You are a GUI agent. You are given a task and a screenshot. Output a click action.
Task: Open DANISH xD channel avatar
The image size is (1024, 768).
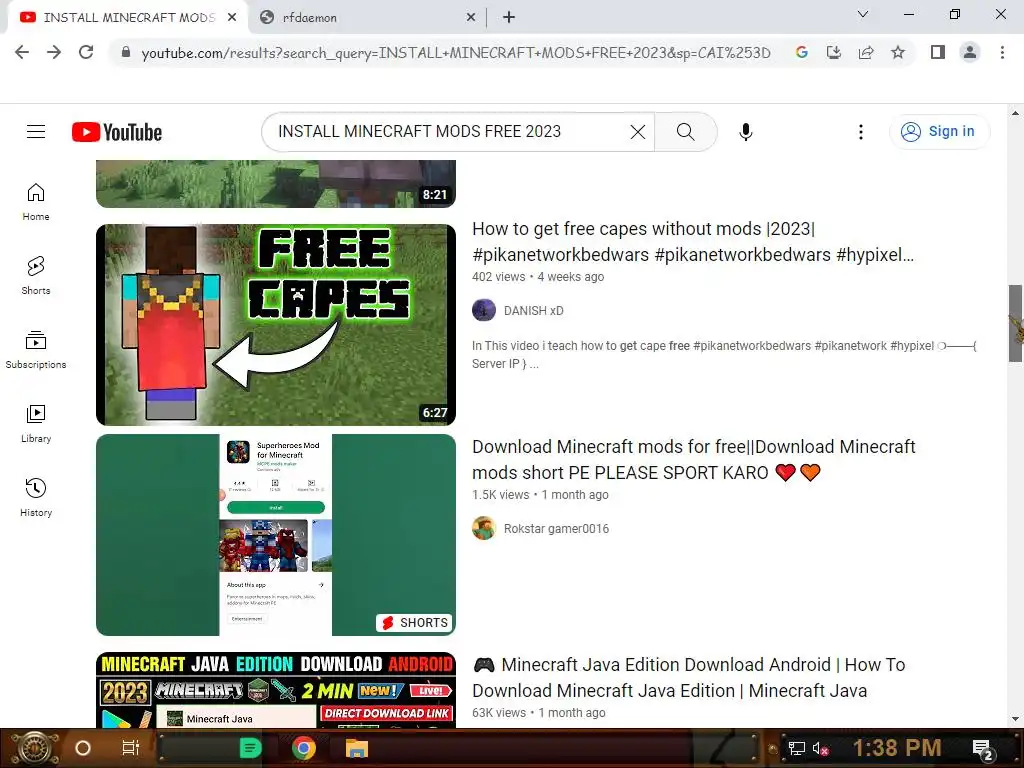[484, 310]
